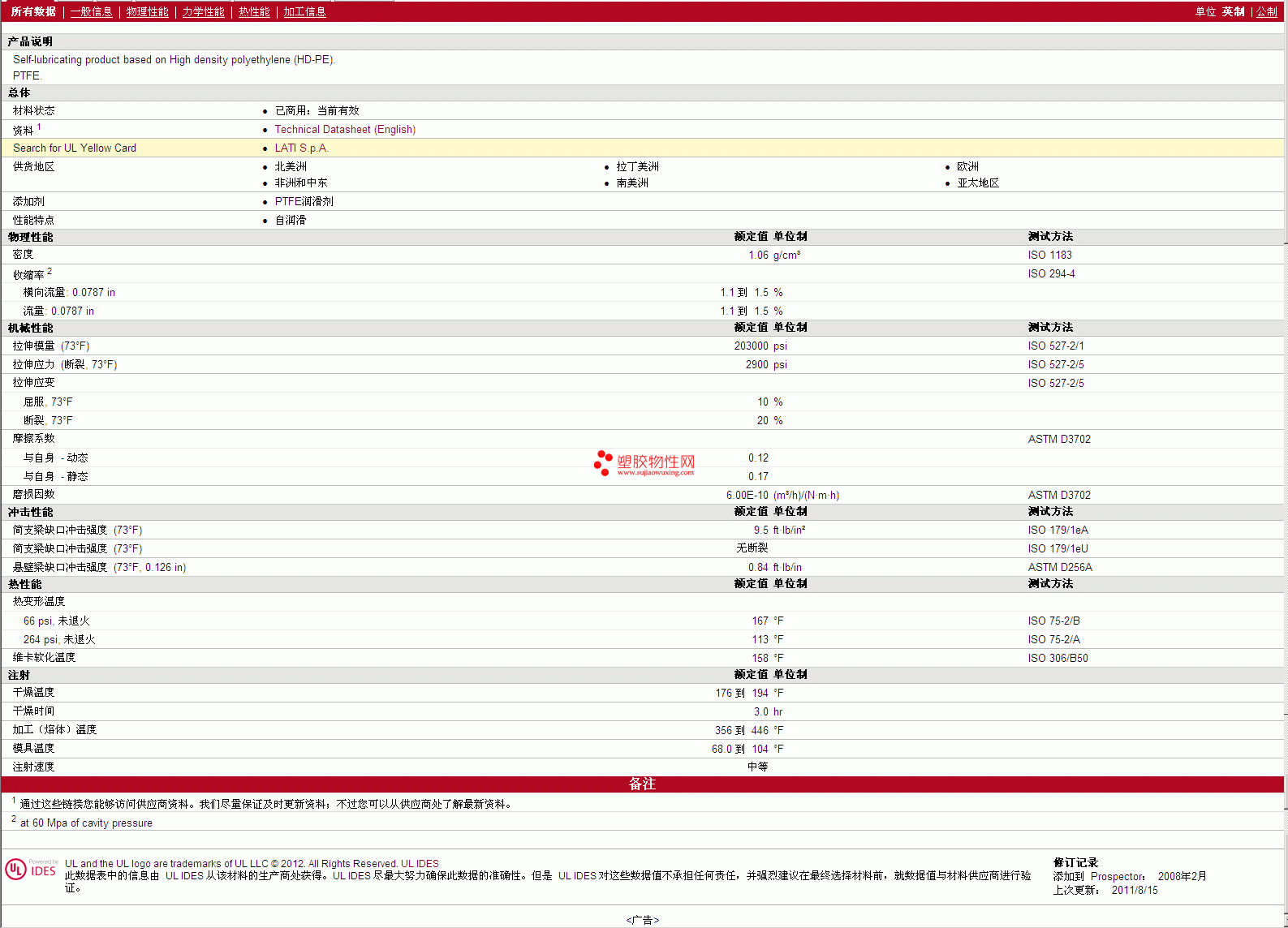Click UL IDES link before 对这些数据值
Viewport: 1288px width, 928px height.
(577, 875)
